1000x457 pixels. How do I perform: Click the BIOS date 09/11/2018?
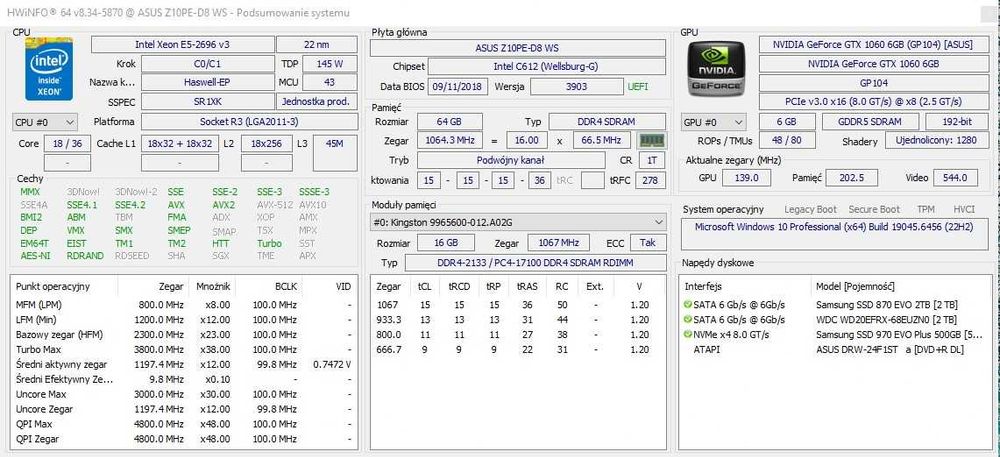point(458,87)
